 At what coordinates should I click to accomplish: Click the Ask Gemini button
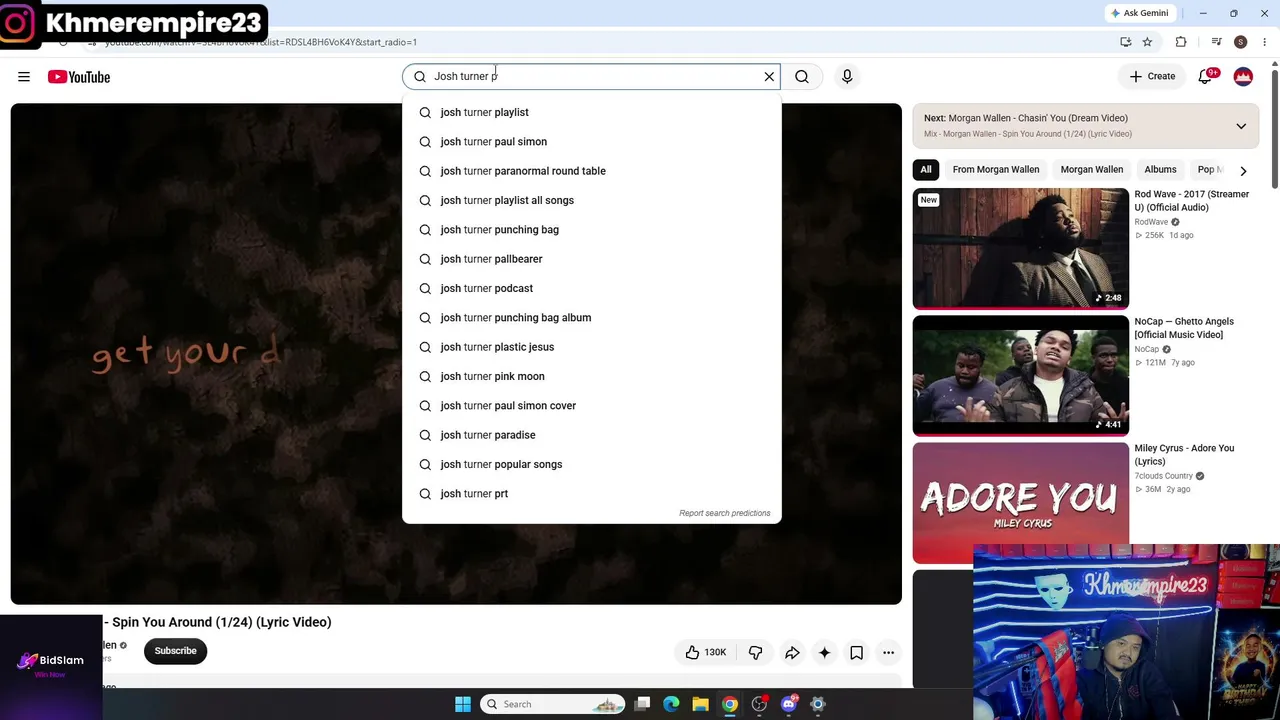pyautogui.click(x=1139, y=13)
